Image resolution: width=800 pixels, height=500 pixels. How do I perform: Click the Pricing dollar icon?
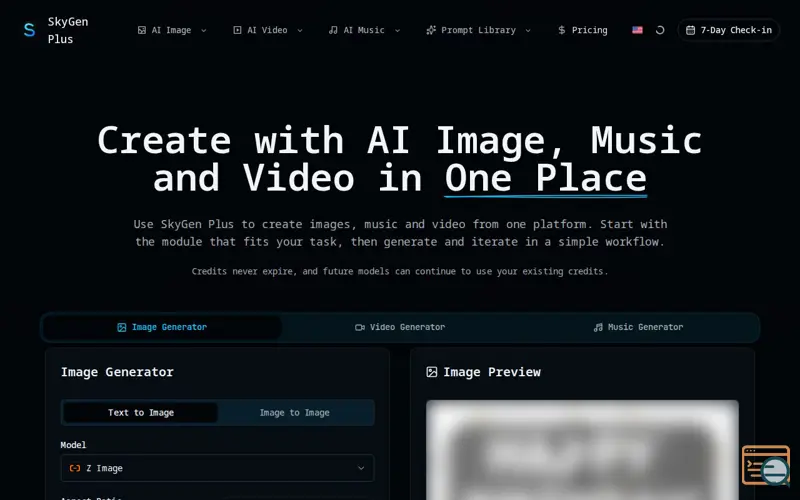pos(562,30)
